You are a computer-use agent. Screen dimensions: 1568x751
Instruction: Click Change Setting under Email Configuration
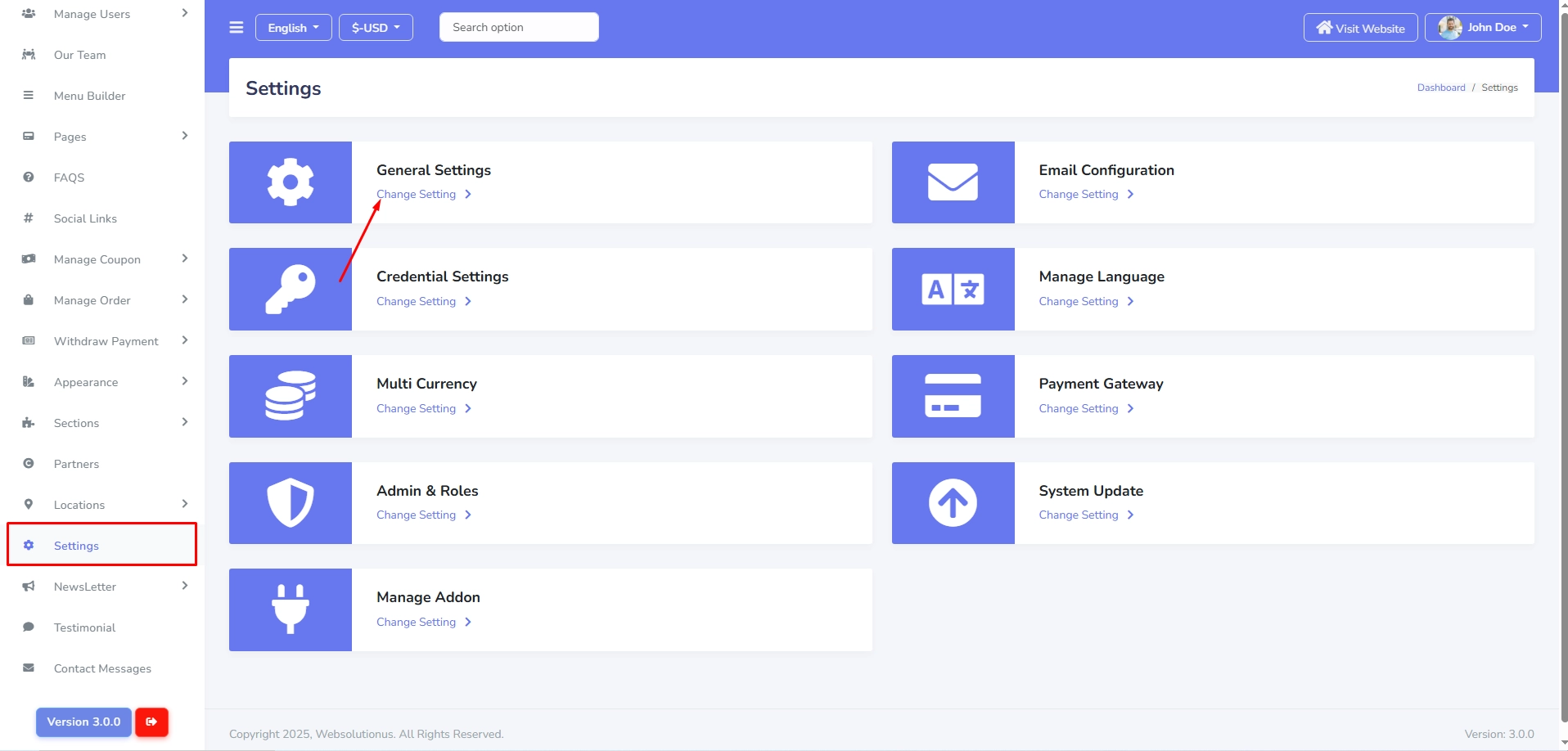coord(1086,194)
